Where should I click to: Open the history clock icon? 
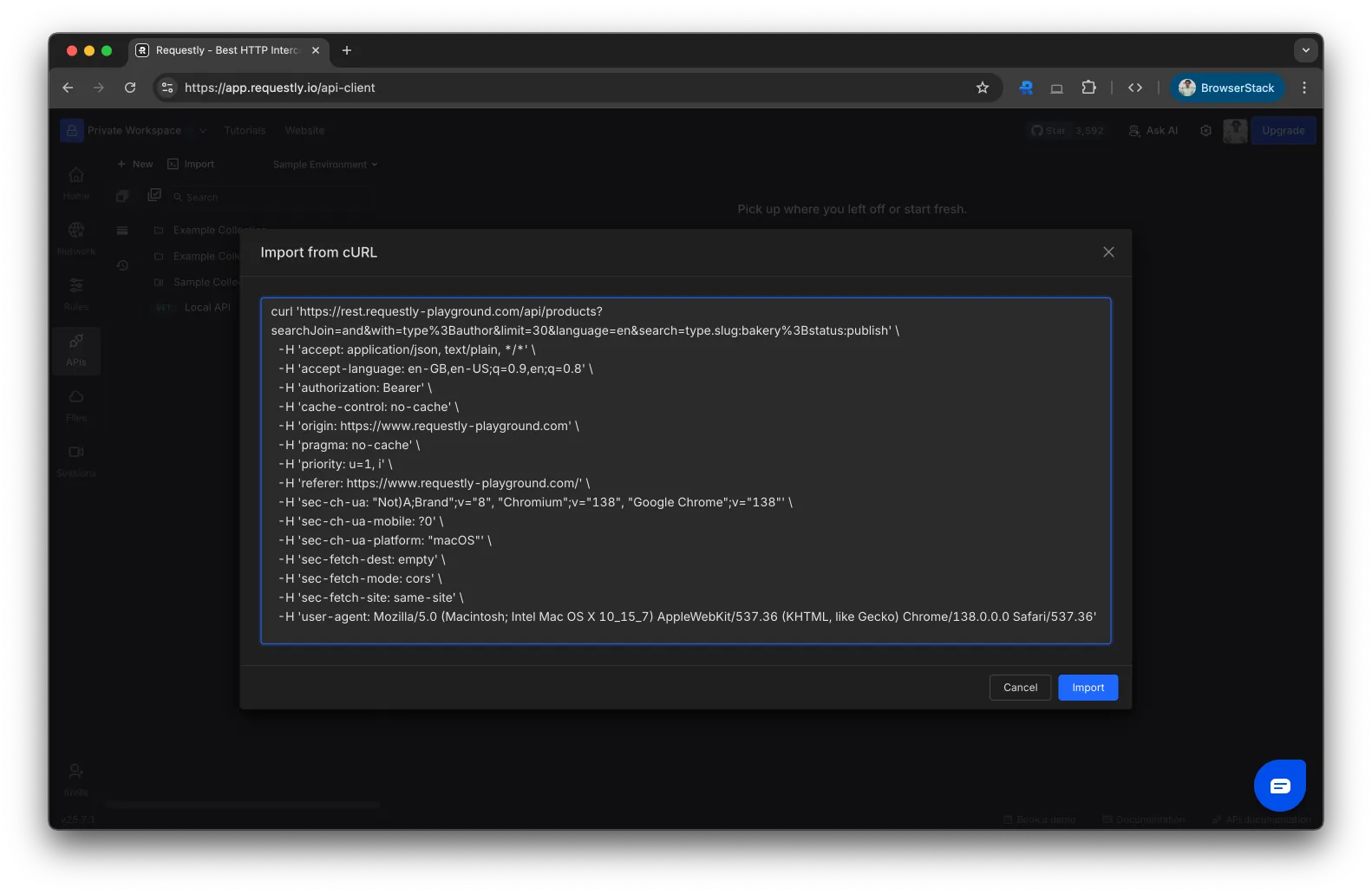(x=122, y=265)
